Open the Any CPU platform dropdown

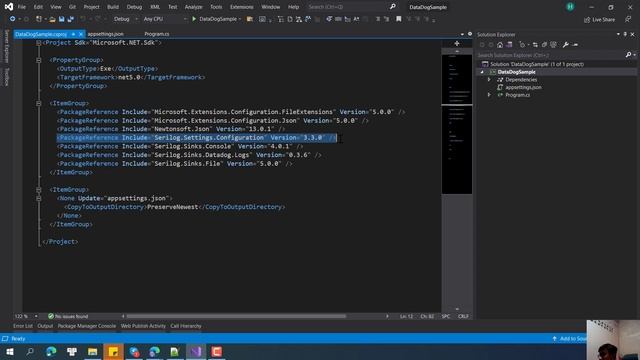pyautogui.click(x=165, y=19)
